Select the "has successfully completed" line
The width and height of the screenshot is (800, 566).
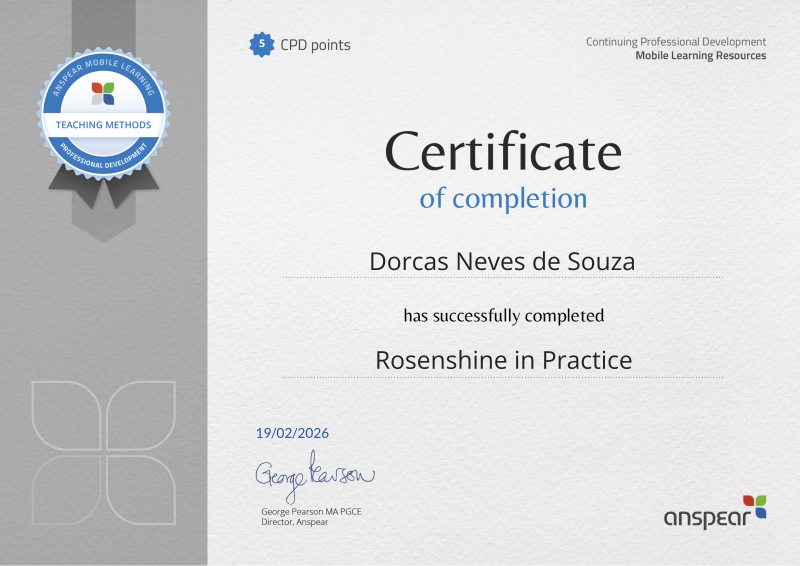coord(503,316)
